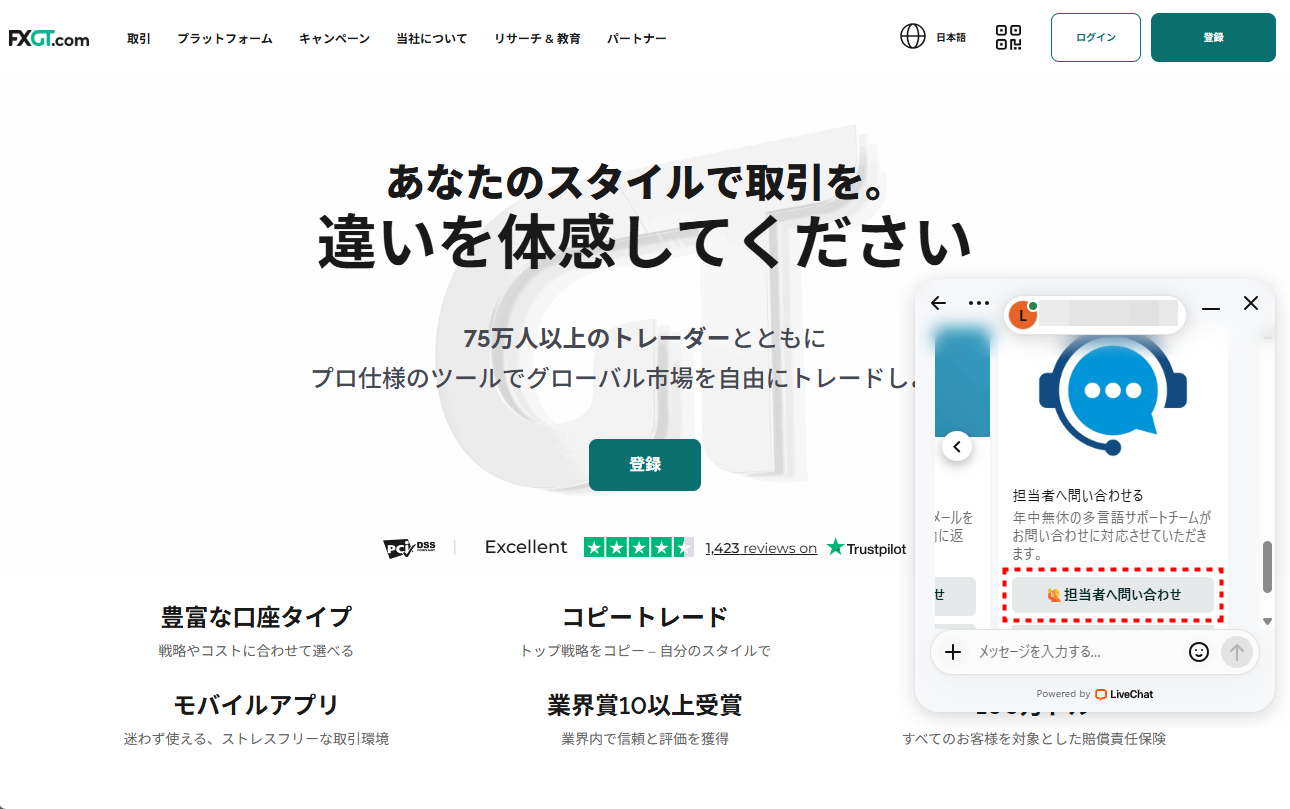This screenshot has height=809, width=1290.
Task: Open the emoji picker in chat
Action: click(1198, 652)
